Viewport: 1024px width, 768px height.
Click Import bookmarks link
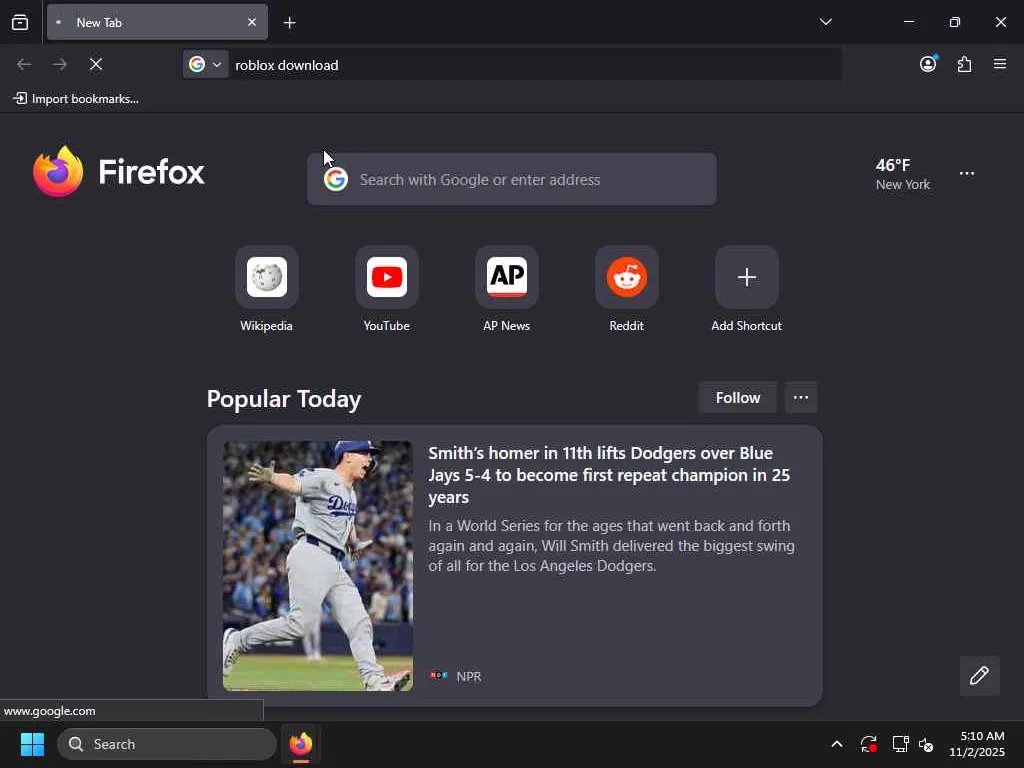click(x=76, y=99)
